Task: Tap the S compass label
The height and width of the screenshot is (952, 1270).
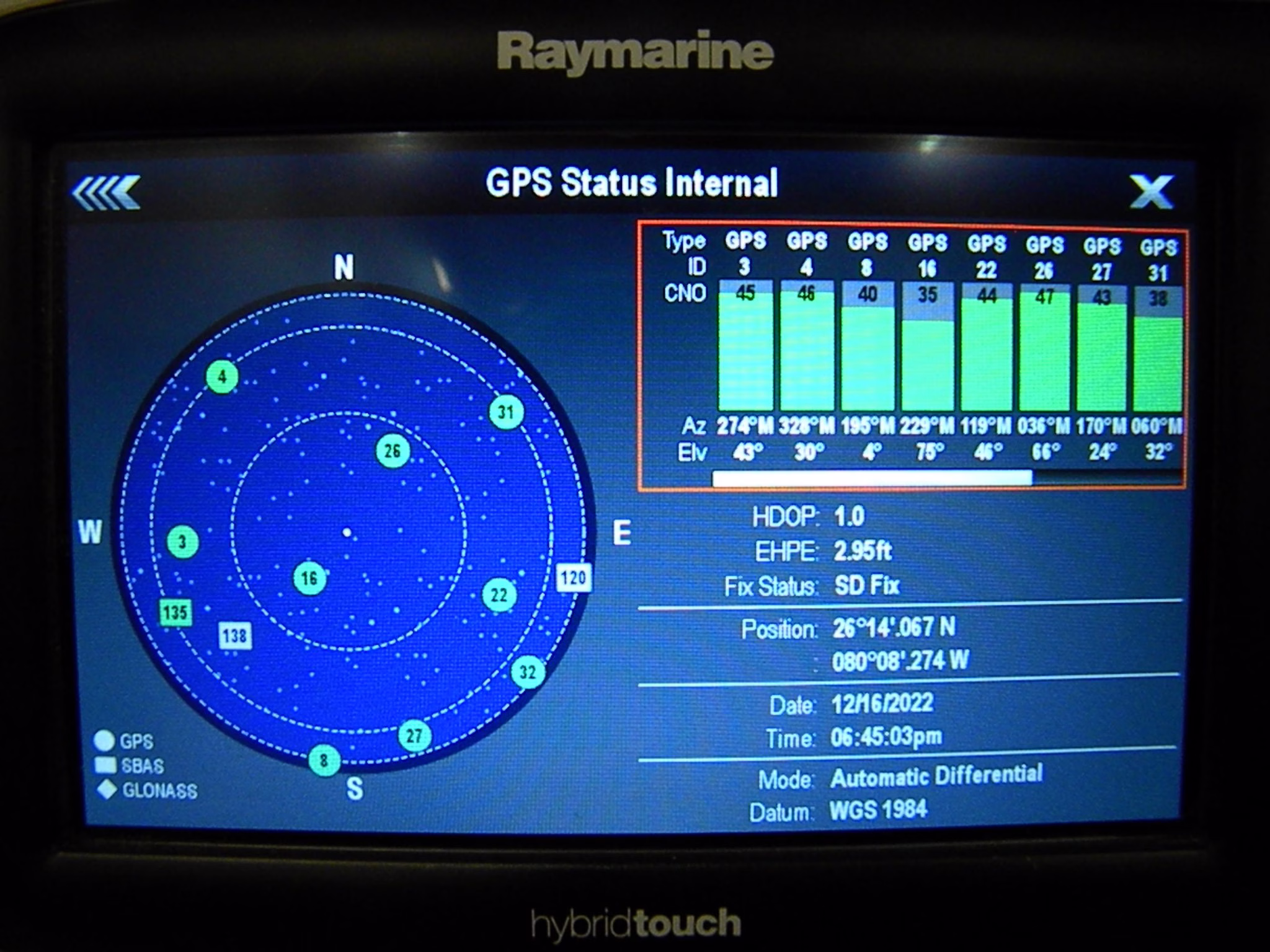Action: [x=355, y=788]
